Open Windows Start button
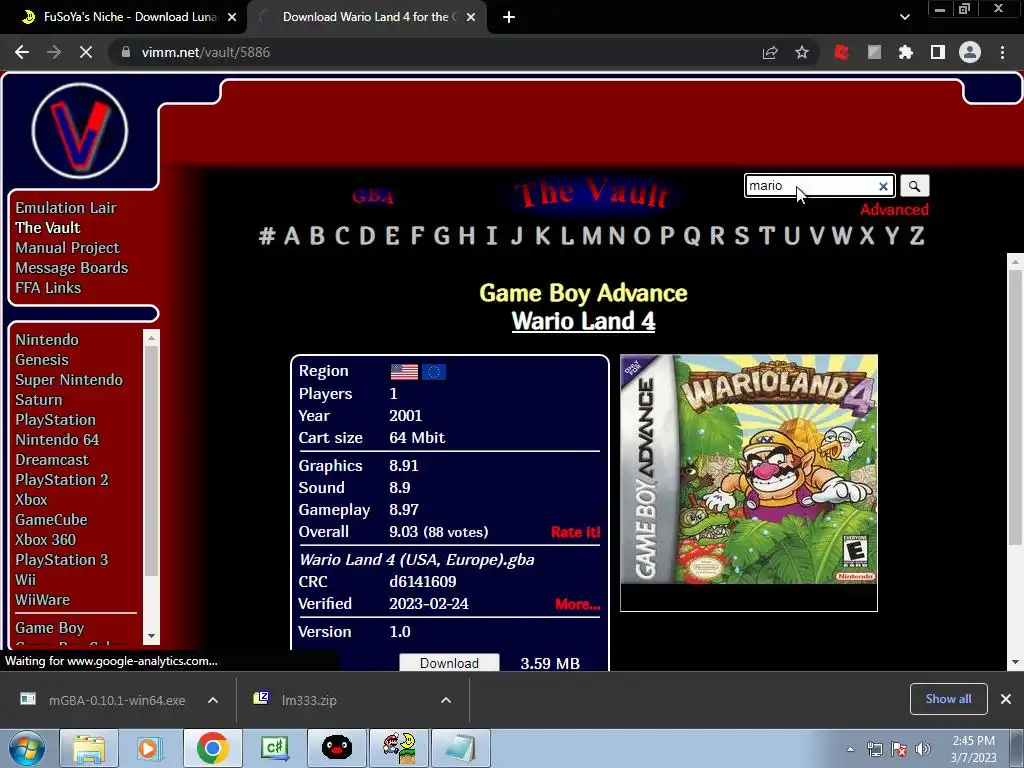Viewport: 1024px width, 768px height. [26, 748]
